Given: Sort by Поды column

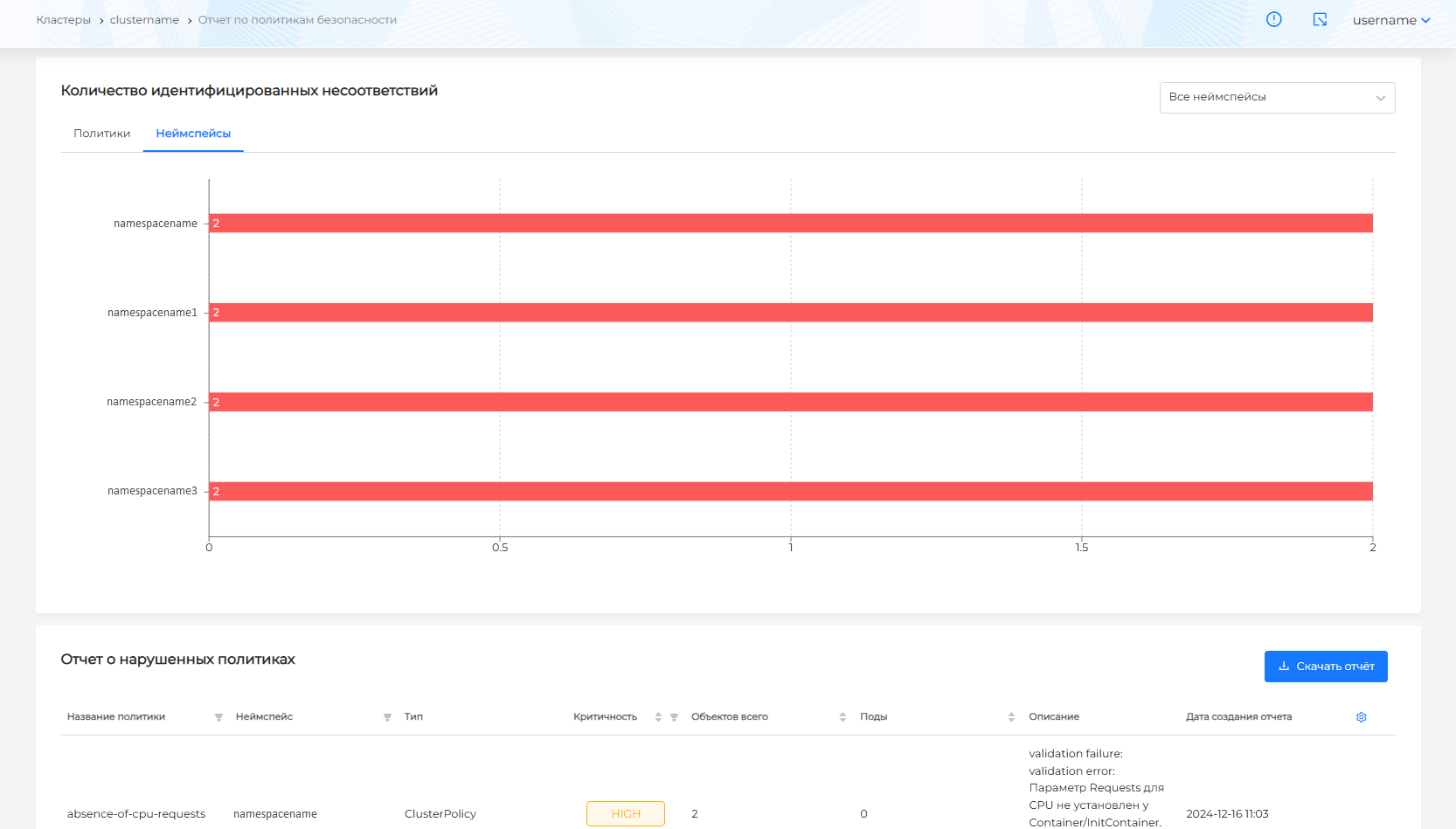Looking at the screenshot, I should (1011, 717).
